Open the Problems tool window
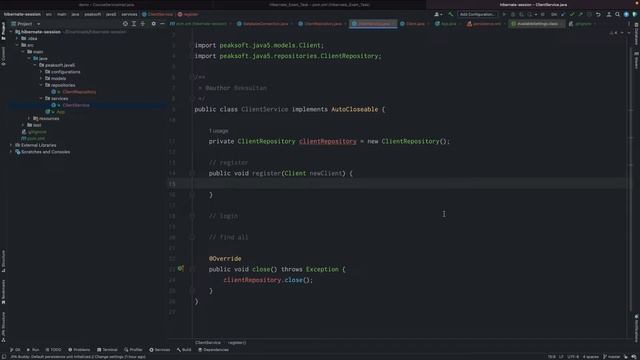640x360 pixels. pos(79,350)
